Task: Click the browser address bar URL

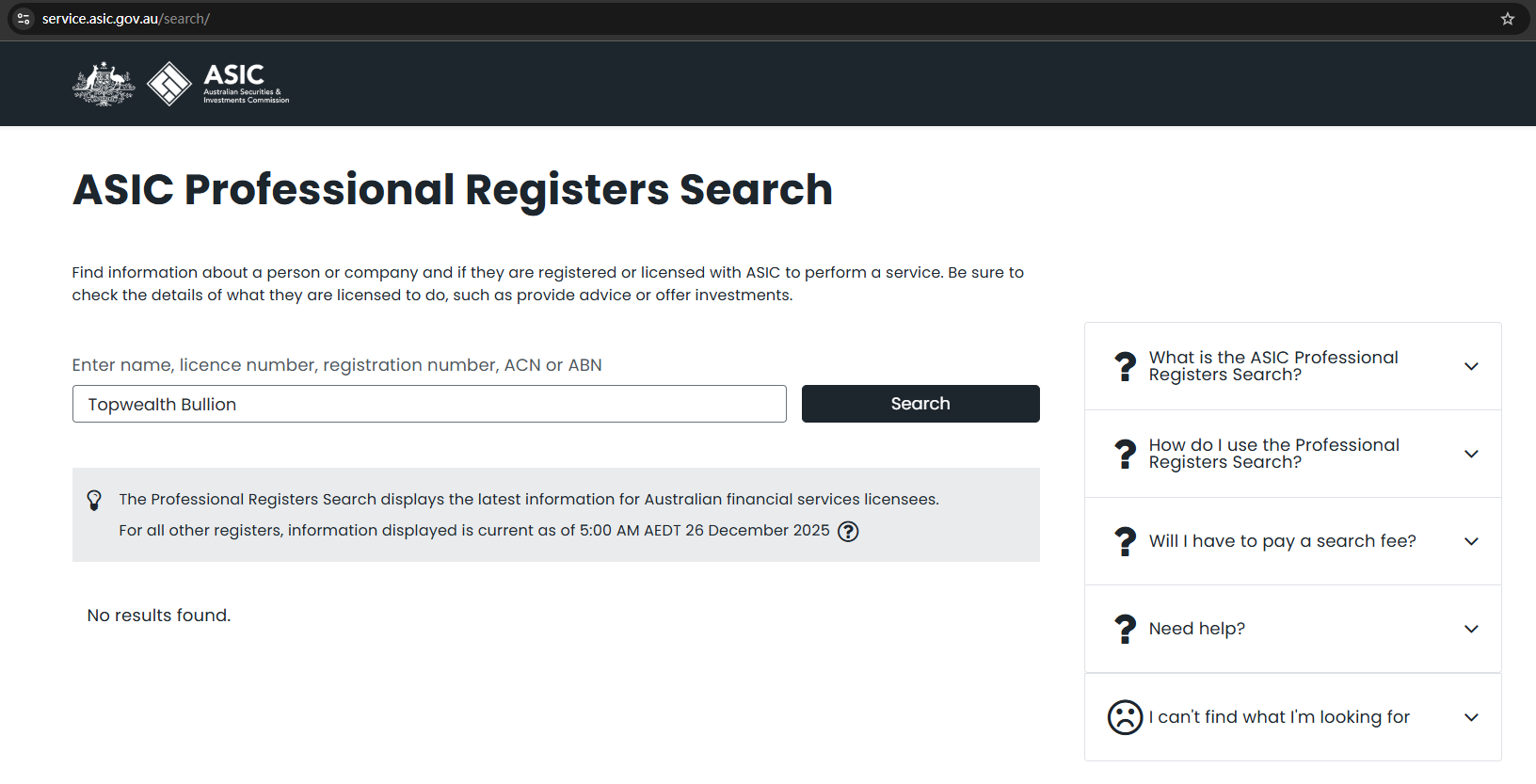Action: click(126, 19)
